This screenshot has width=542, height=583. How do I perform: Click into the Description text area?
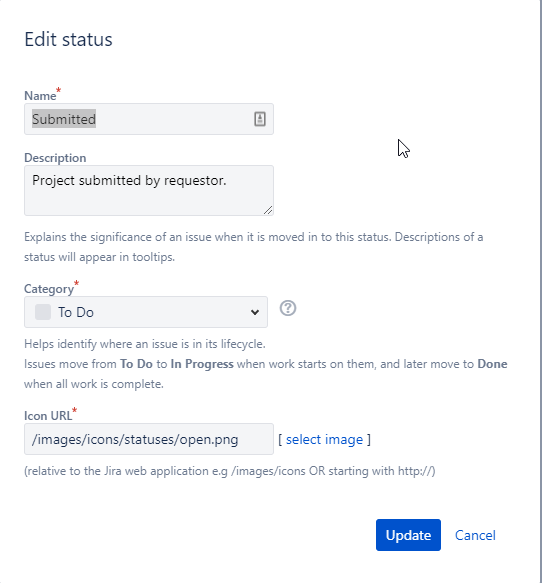tap(149, 190)
